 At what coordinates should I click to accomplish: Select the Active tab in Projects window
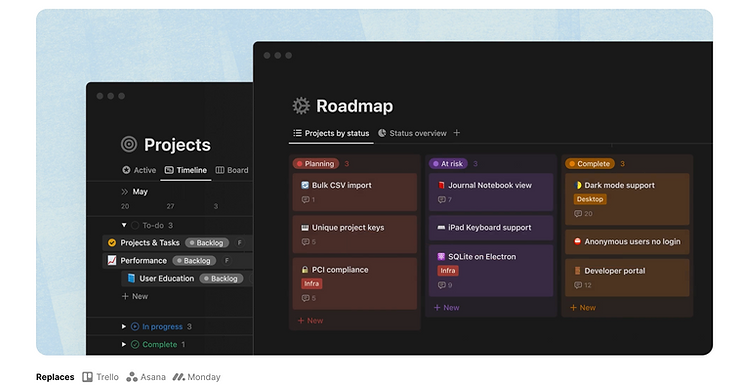[x=139, y=170]
